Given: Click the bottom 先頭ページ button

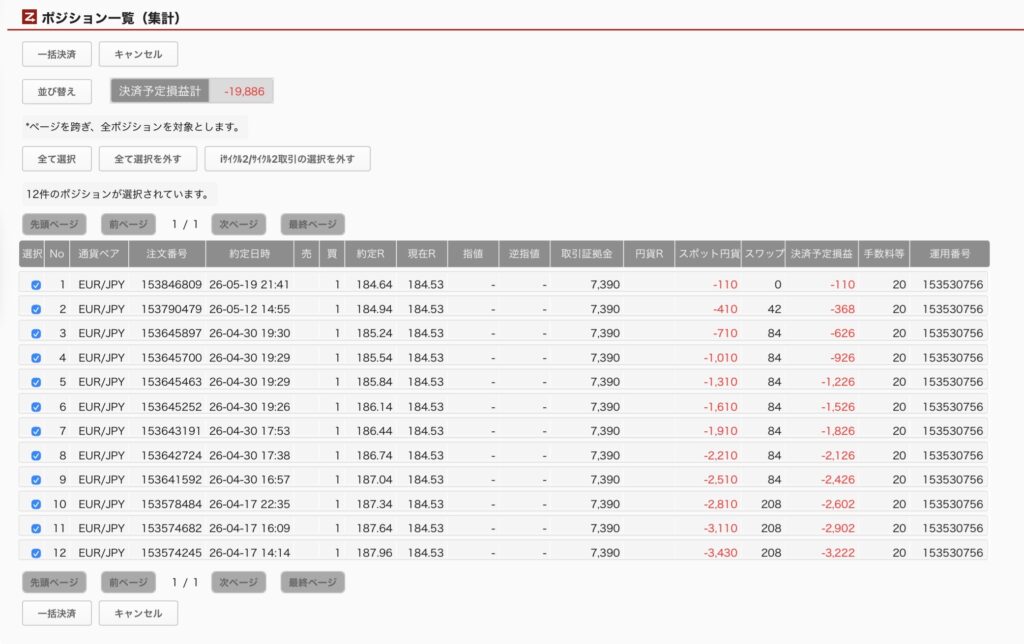Looking at the screenshot, I should click(x=54, y=582).
